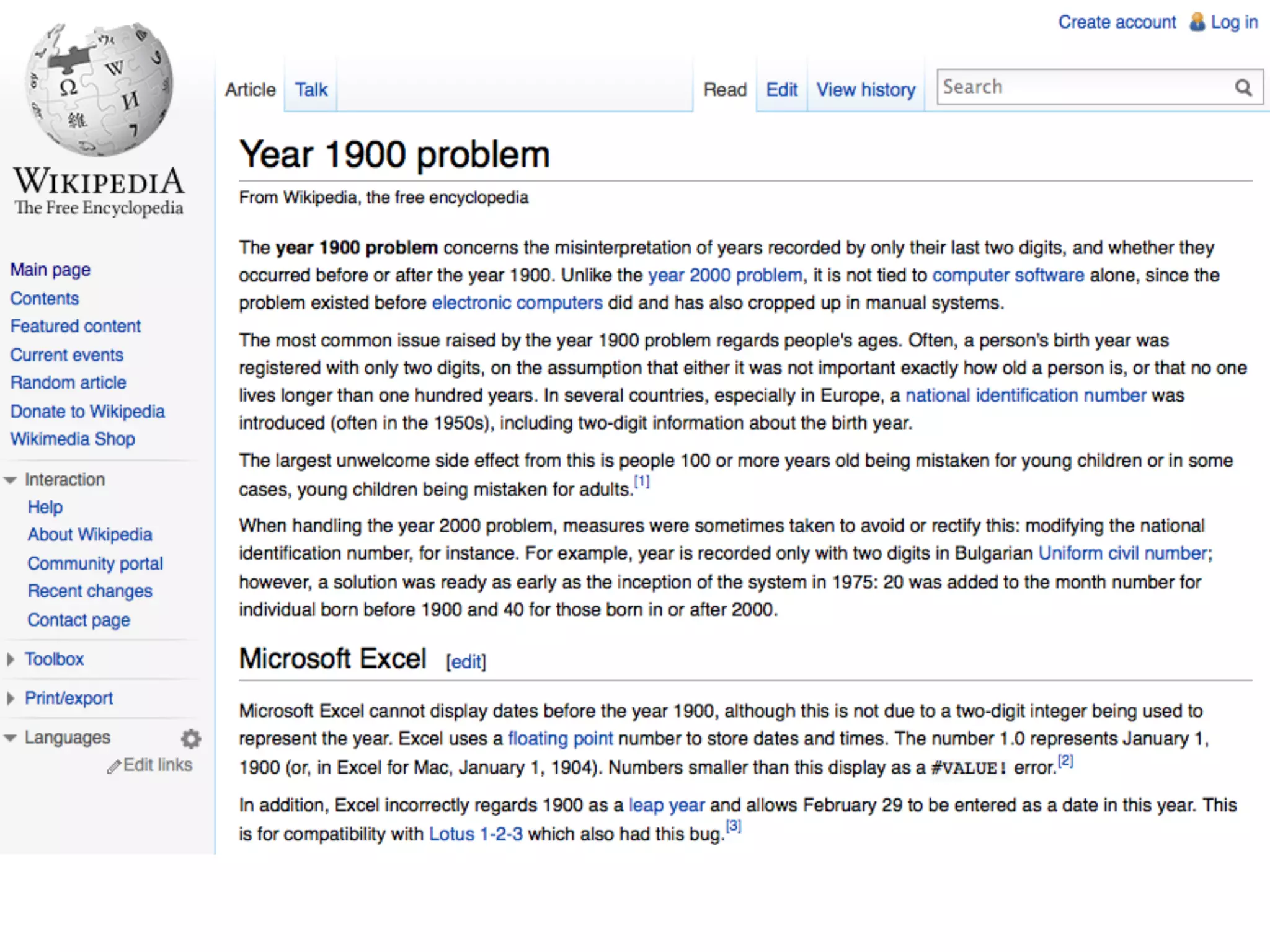Open the Lotus 1-2-3 link
The image size is (1270, 952).
[476, 834]
